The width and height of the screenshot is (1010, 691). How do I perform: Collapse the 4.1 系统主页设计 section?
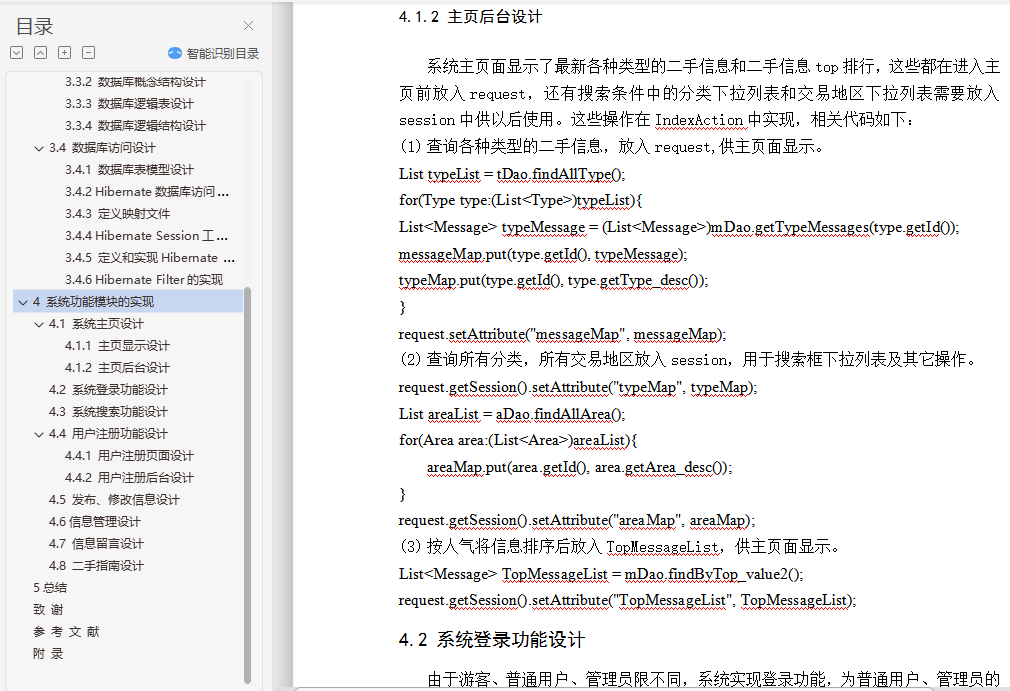(x=39, y=324)
